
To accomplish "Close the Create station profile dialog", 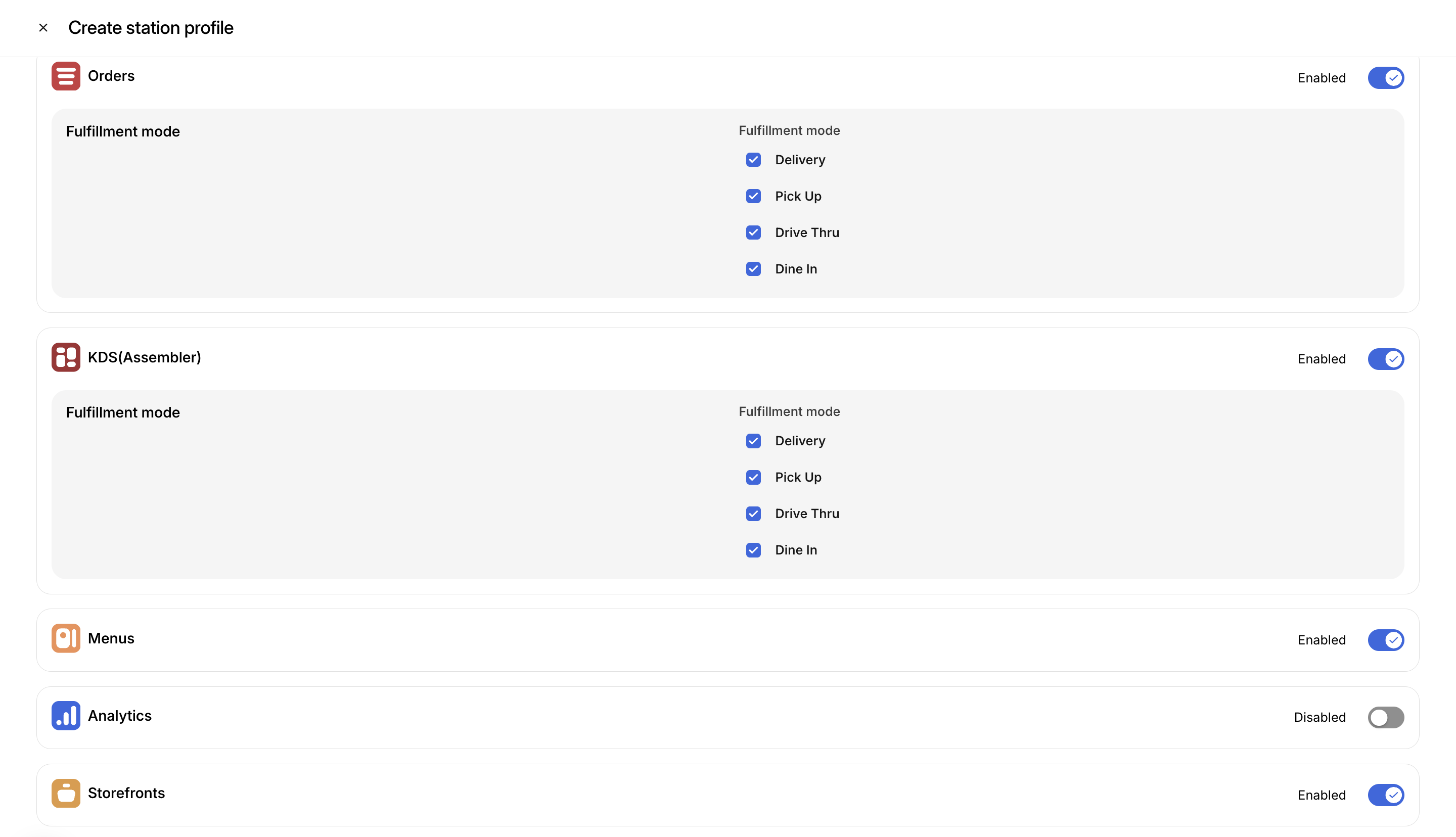I will click(x=43, y=28).
